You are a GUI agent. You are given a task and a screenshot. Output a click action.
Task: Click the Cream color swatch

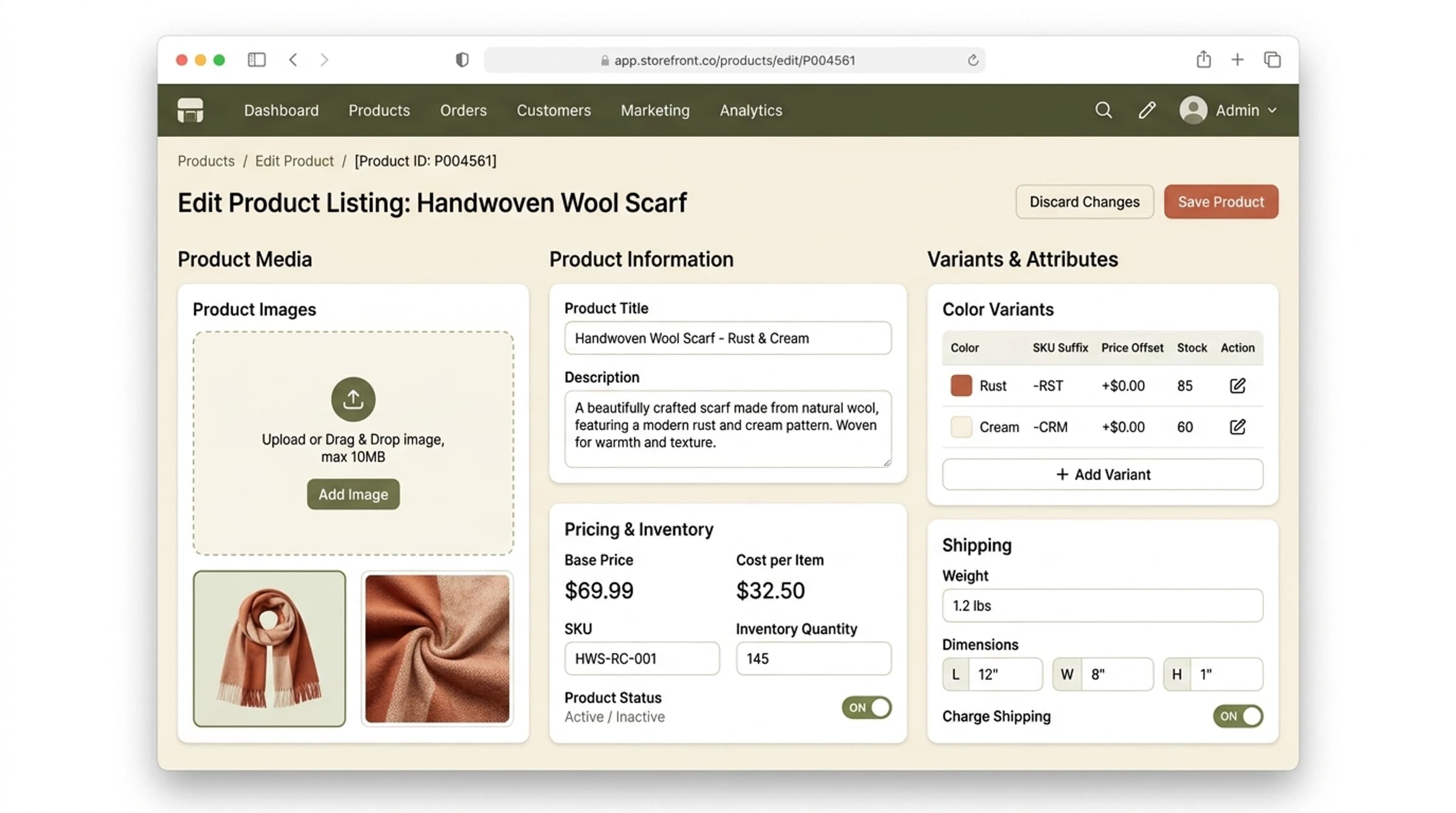click(x=961, y=427)
